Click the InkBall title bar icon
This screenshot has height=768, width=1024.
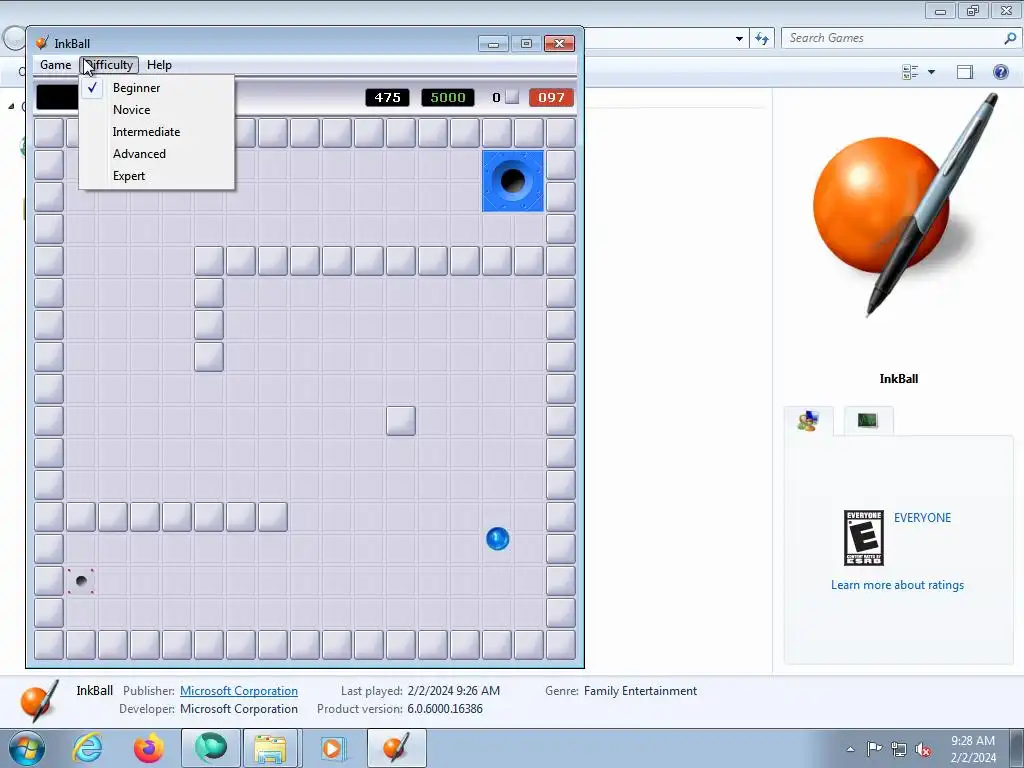click(x=42, y=43)
